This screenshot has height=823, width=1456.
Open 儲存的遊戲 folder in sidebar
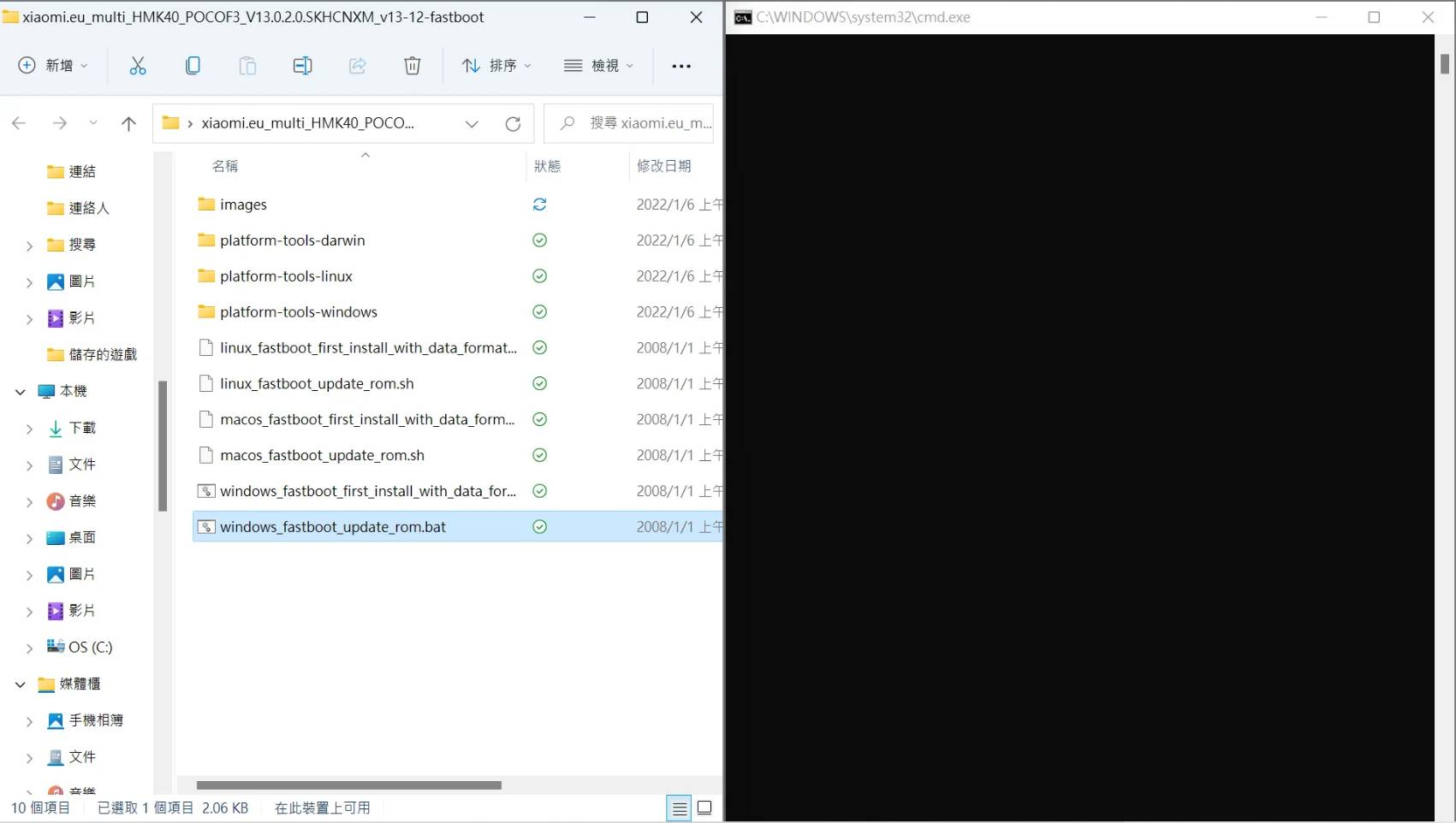pyautogui.click(x=92, y=354)
